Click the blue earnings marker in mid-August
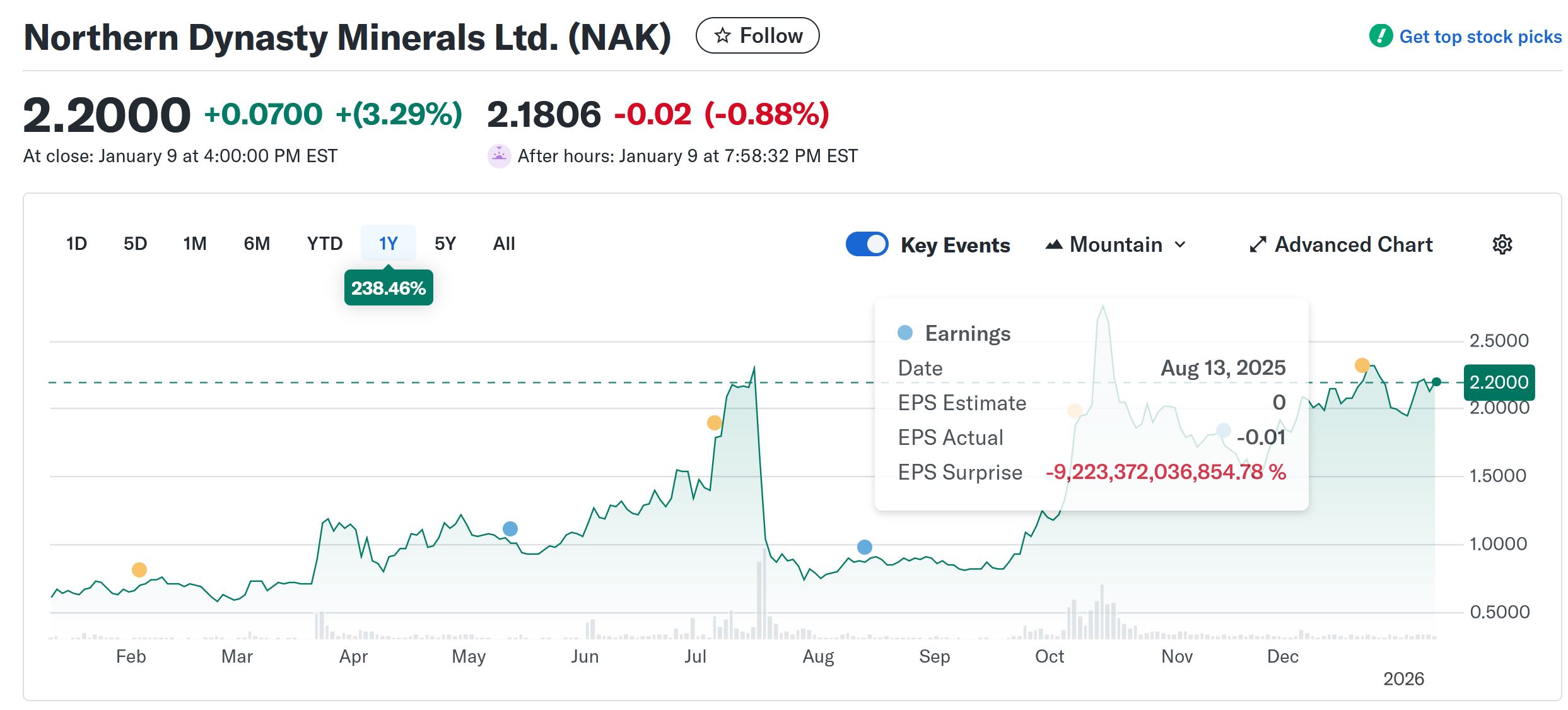The image size is (1568, 710). [865, 547]
